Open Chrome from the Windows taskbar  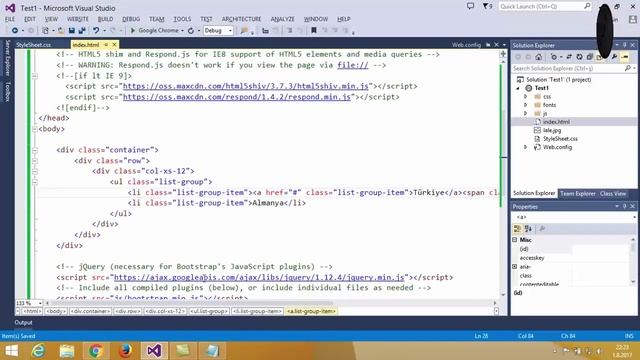pyautogui.click(x=96, y=351)
